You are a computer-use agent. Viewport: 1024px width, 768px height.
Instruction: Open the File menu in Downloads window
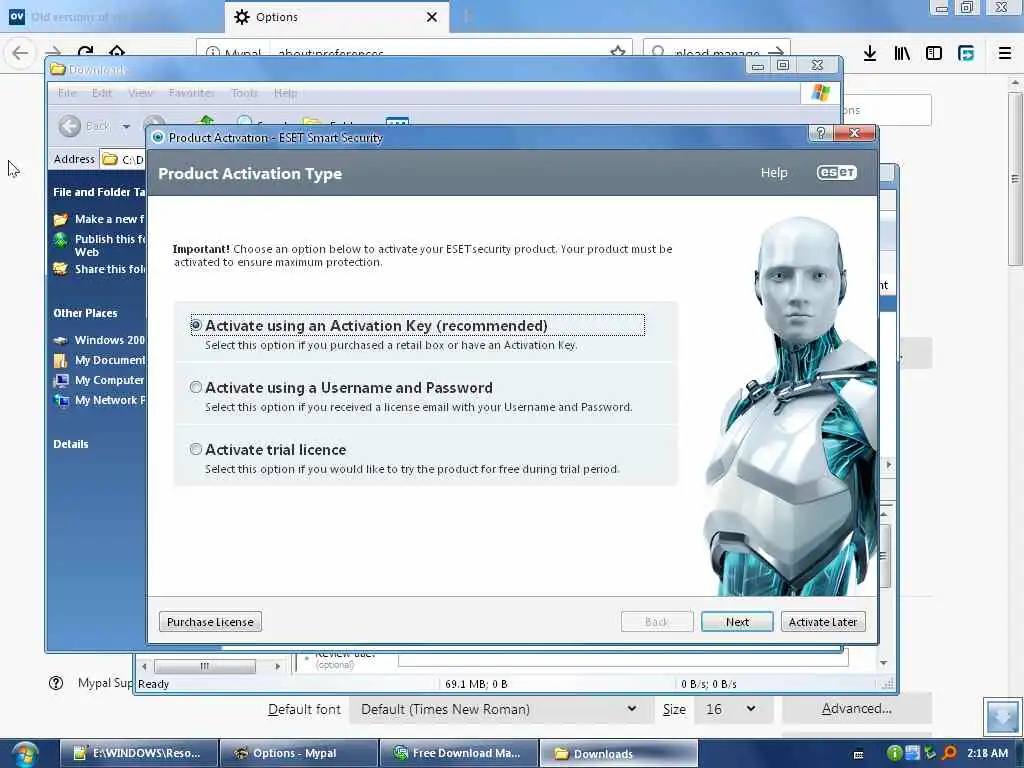(67, 93)
